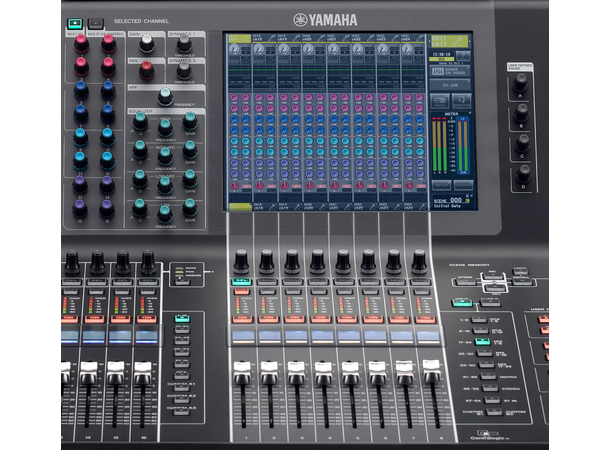This screenshot has width=610, height=450.
Task: Push the Centralogic encoder knob above fader 7
Action: [x=394, y=263]
